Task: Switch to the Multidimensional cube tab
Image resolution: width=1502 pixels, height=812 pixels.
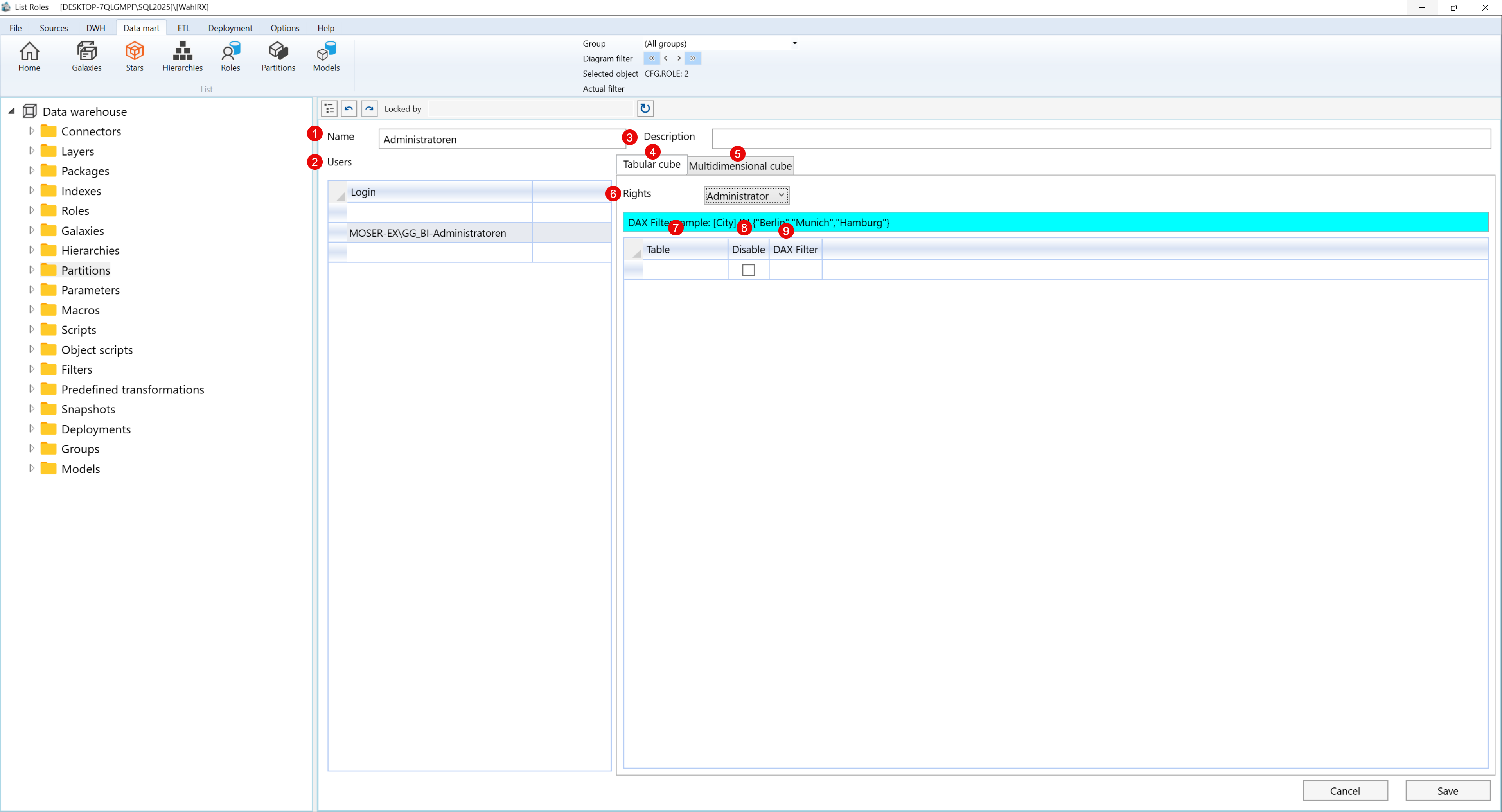Action: (x=739, y=166)
